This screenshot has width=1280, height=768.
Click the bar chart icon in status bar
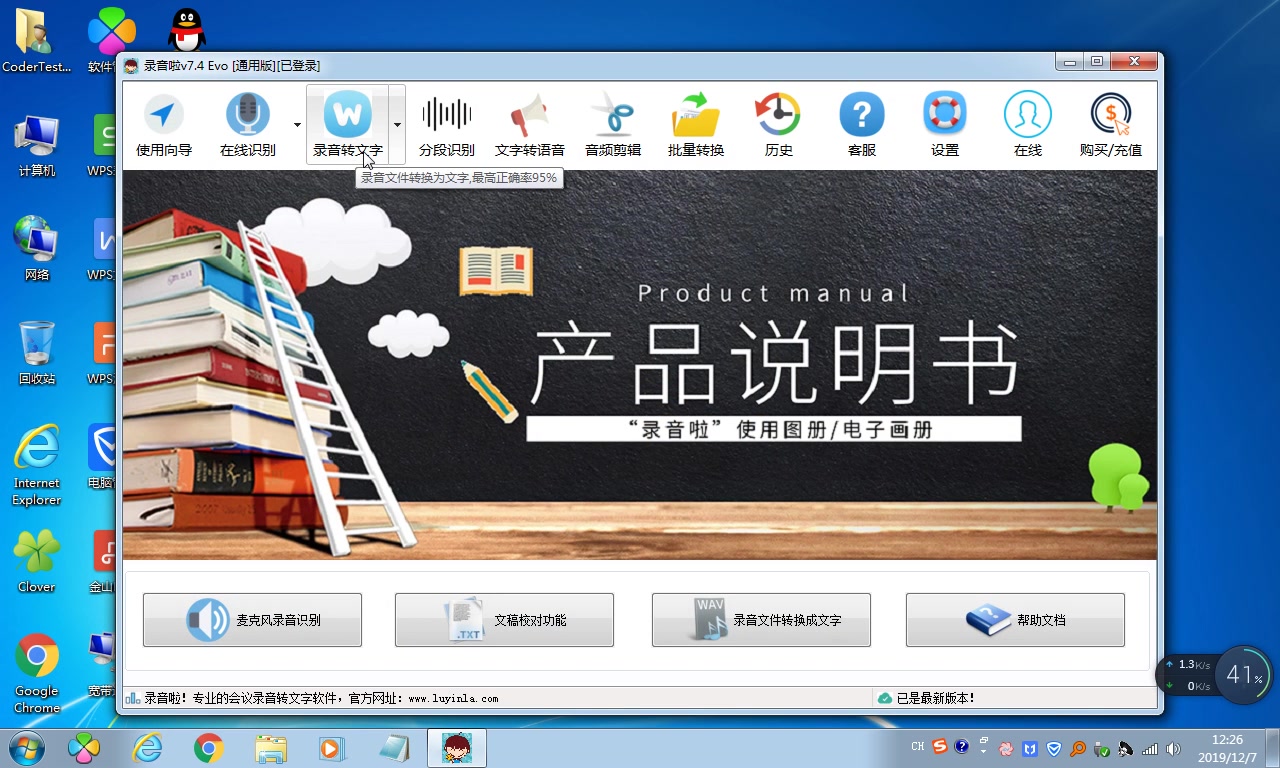[133, 698]
